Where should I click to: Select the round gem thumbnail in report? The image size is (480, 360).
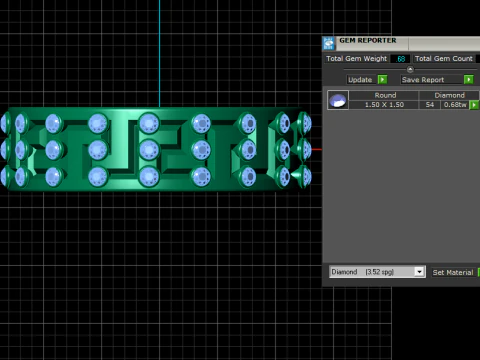(x=338, y=100)
